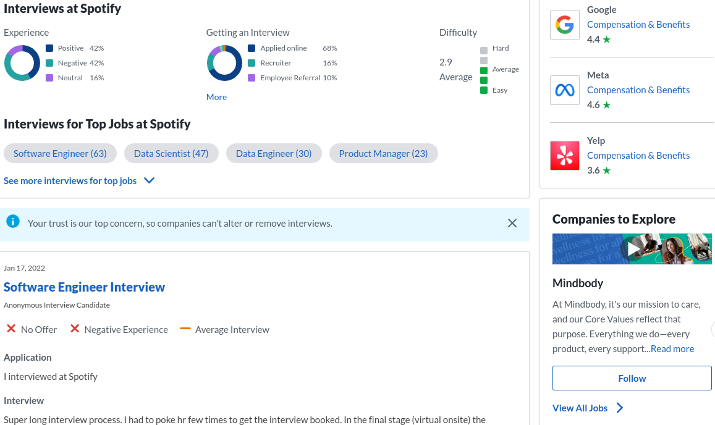
Task: Click the Experience donut chart
Action: (21, 63)
